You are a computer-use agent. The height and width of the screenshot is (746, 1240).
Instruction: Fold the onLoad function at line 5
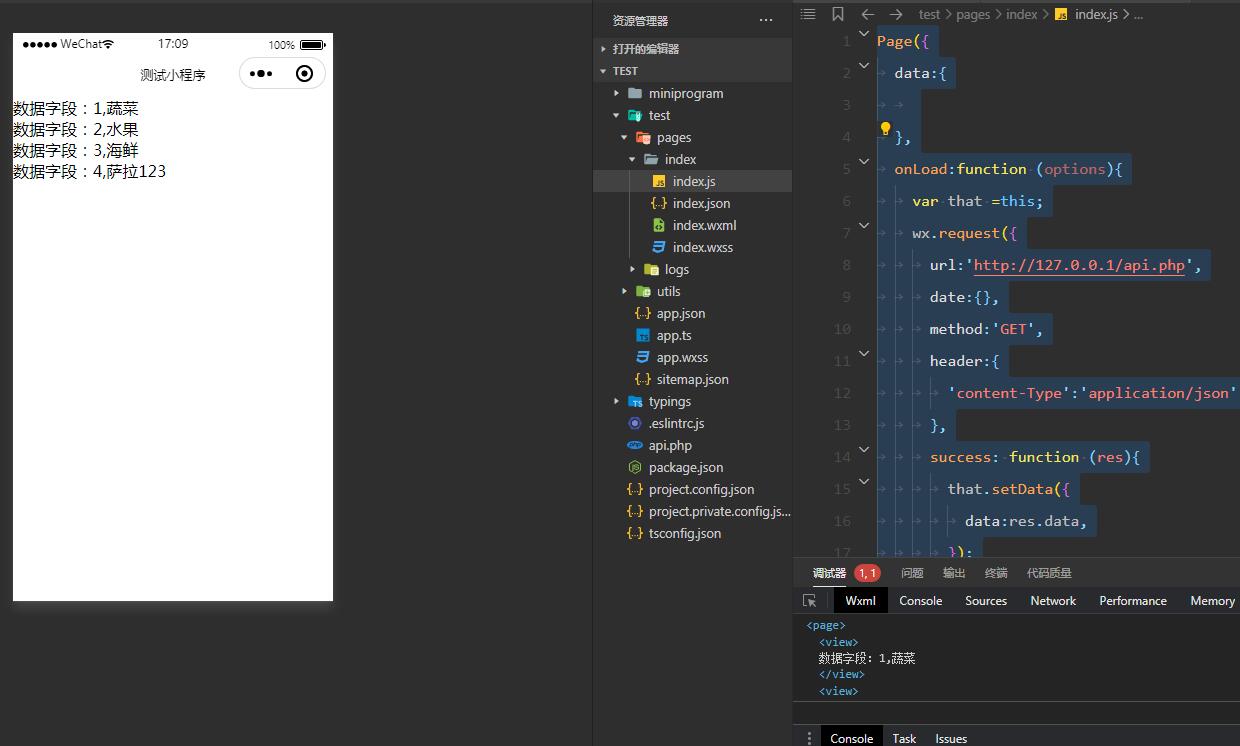click(864, 162)
